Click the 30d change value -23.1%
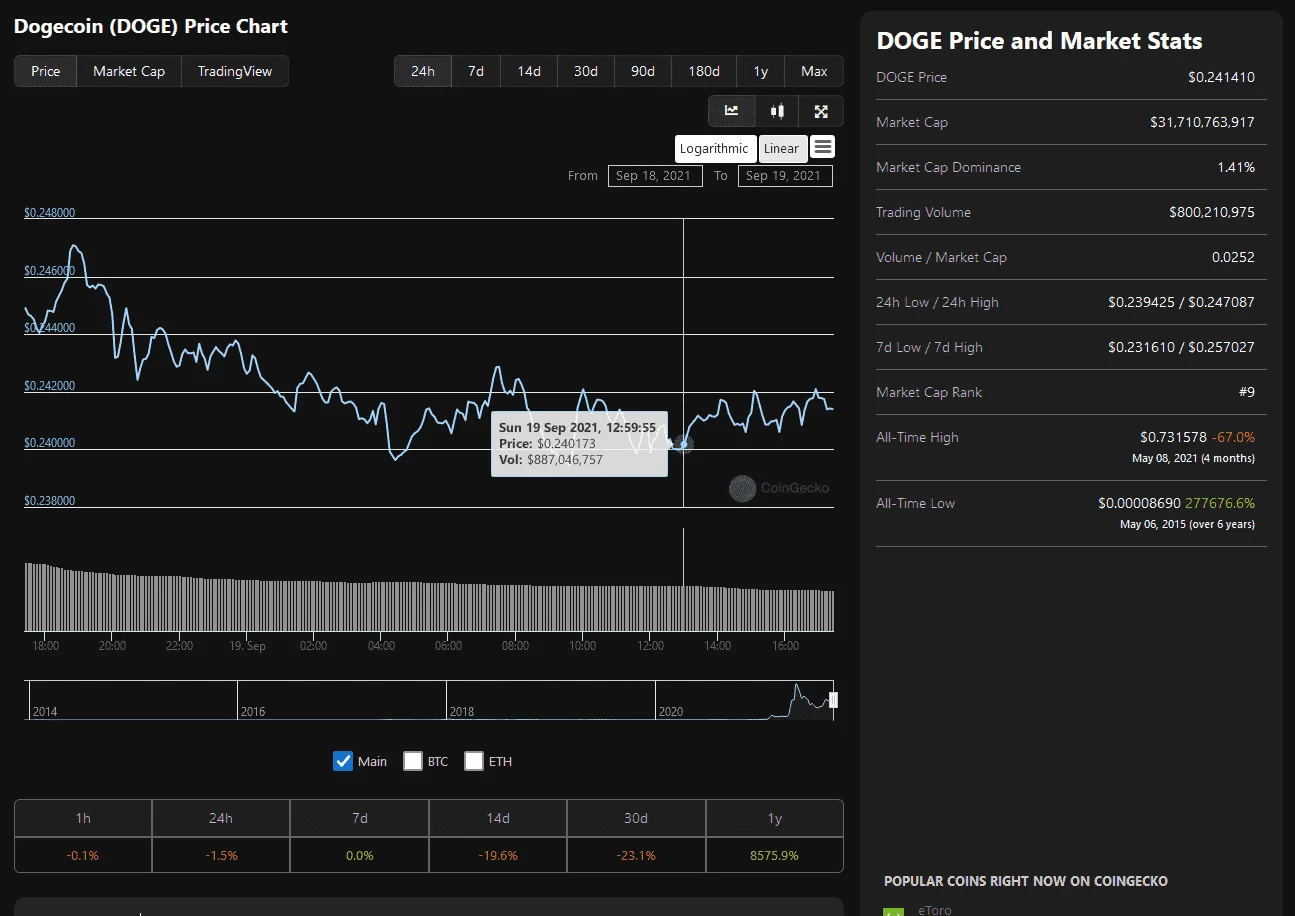Viewport: 1295px width, 916px height. [636, 856]
